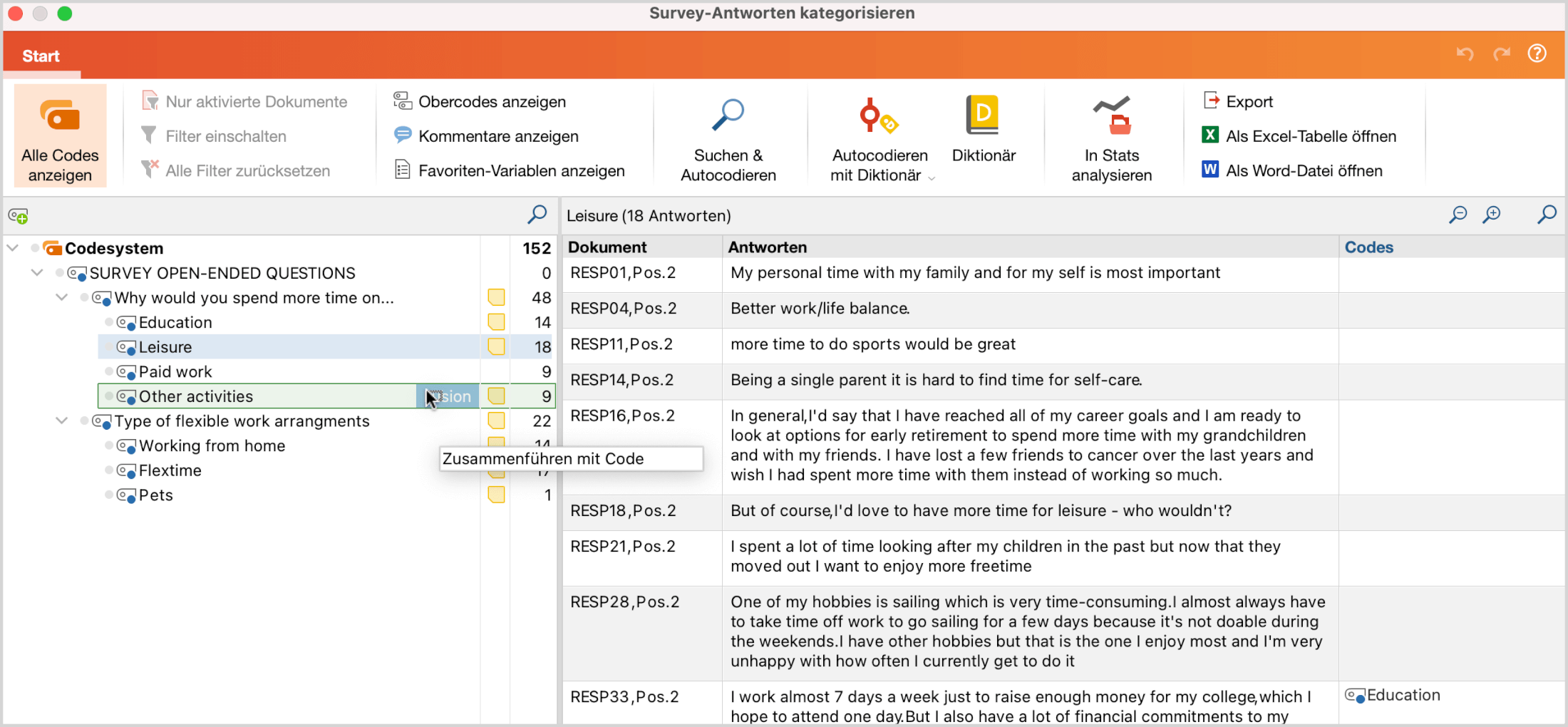Reset all filters via Alle Filter zurücksetzen

click(236, 170)
